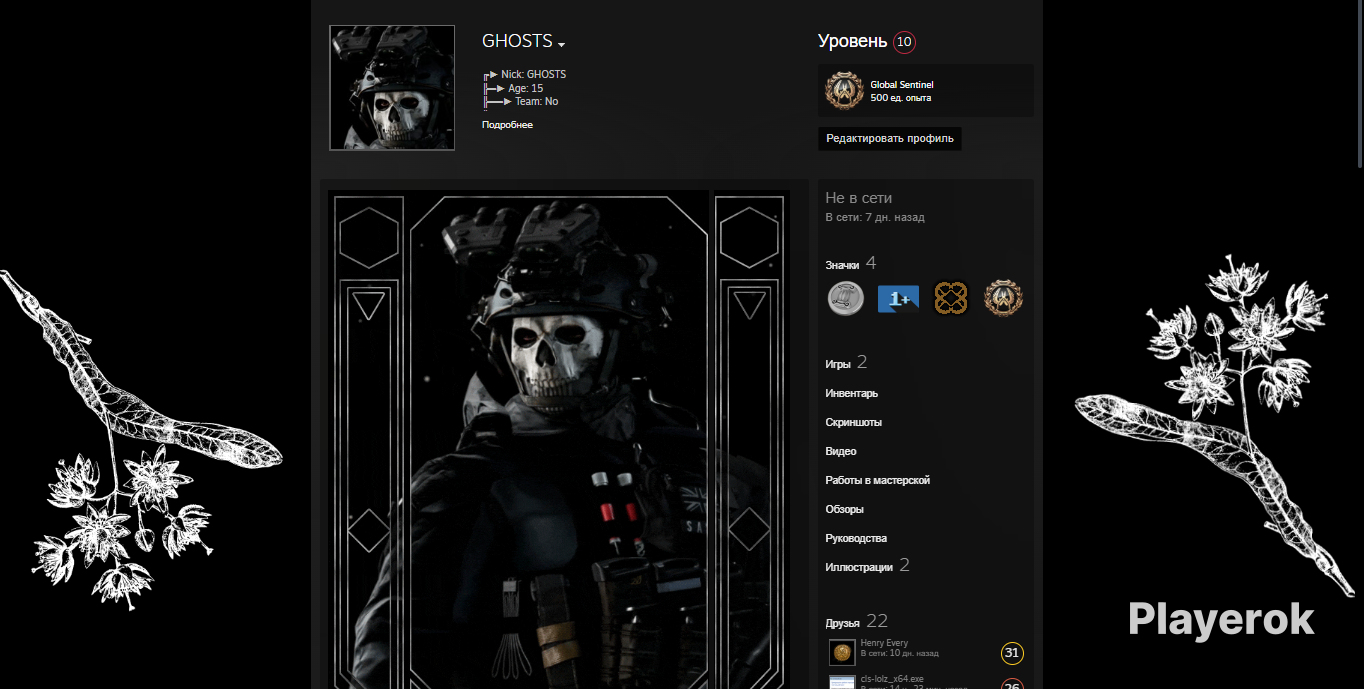Open the 'Значки' badges section link
This screenshot has width=1364, height=689.
click(842, 265)
